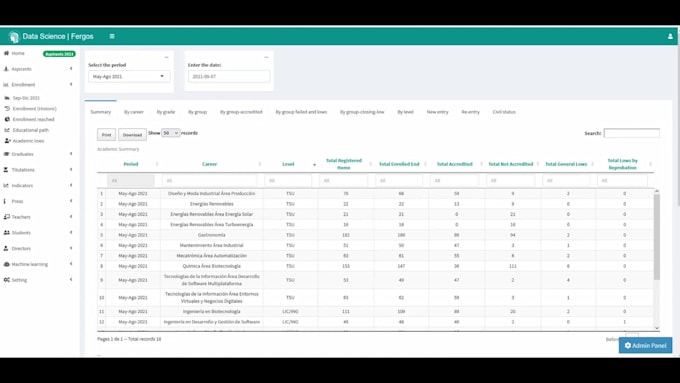Expand the Aspirants menu chevron

point(71,69)
